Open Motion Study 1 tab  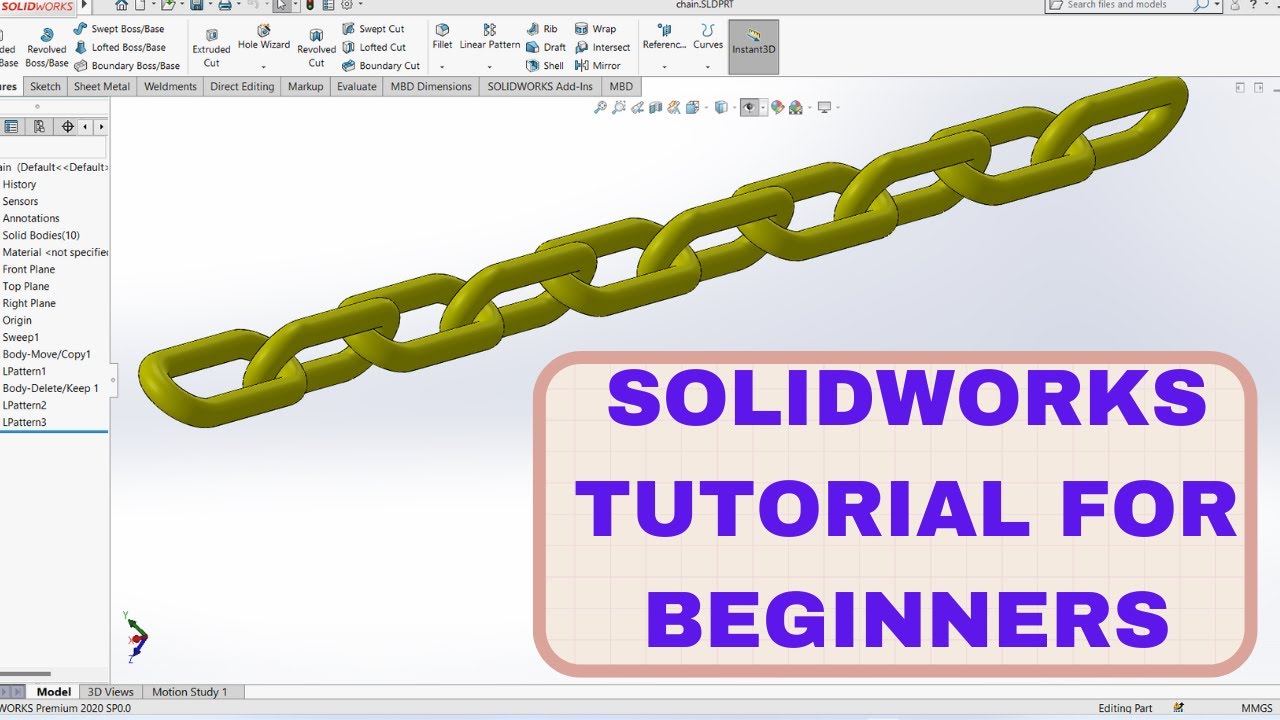coord(190,692)
